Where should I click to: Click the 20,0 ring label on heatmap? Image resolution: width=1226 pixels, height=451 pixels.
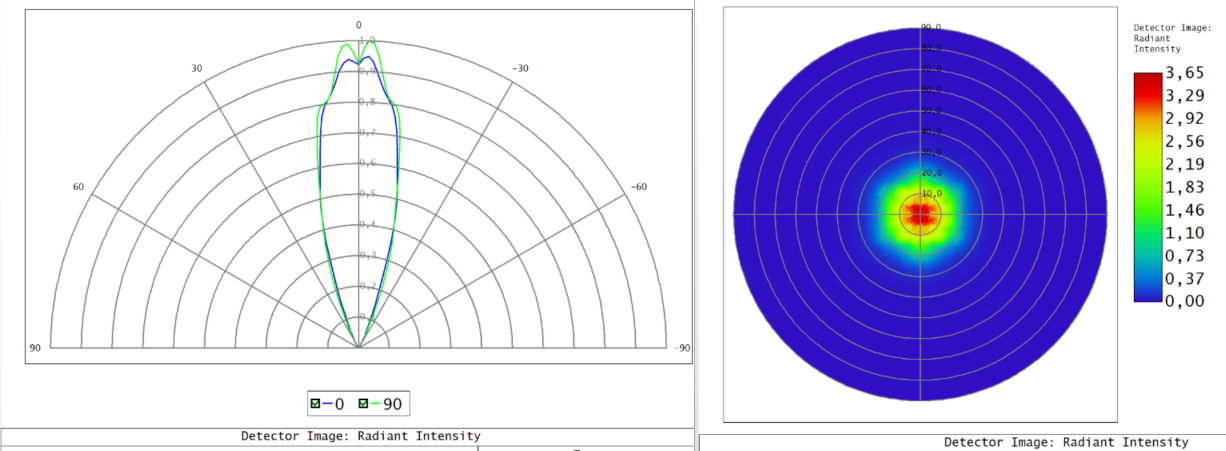[x=931, y=172]
